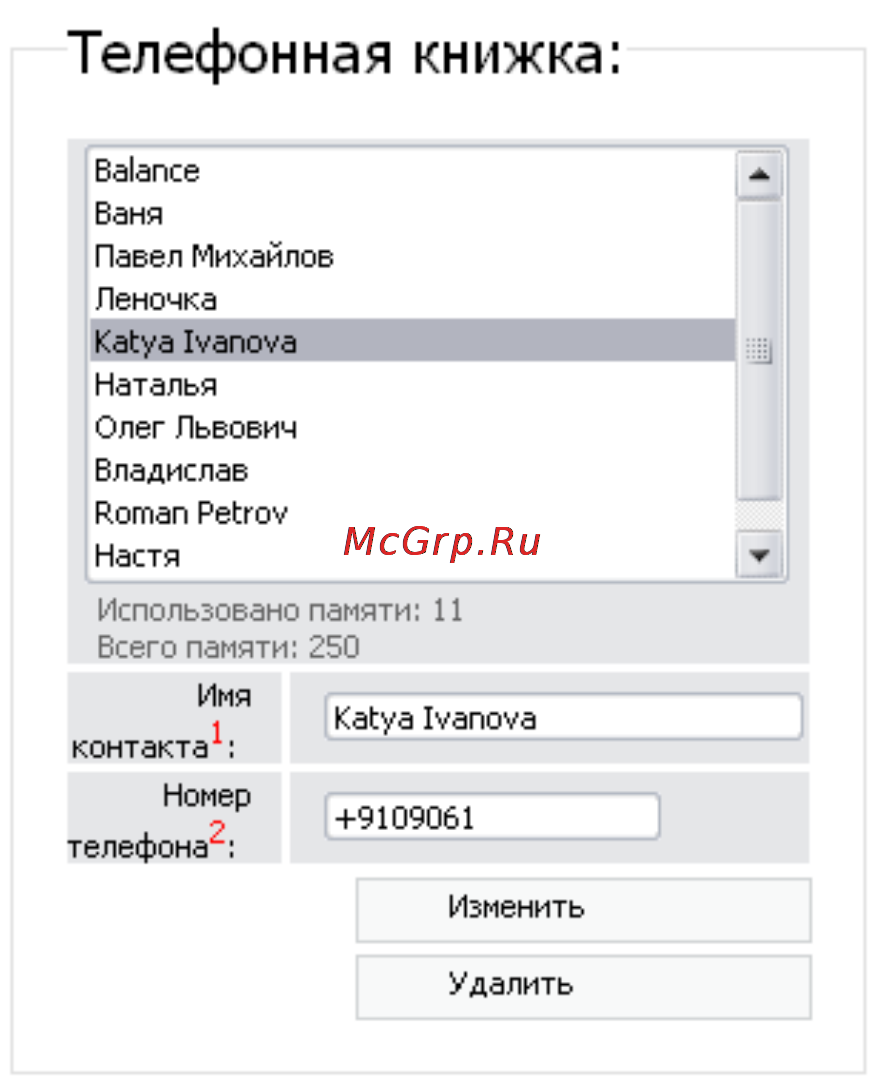
Task: Click the Удалить button
Action: [583, 988]
